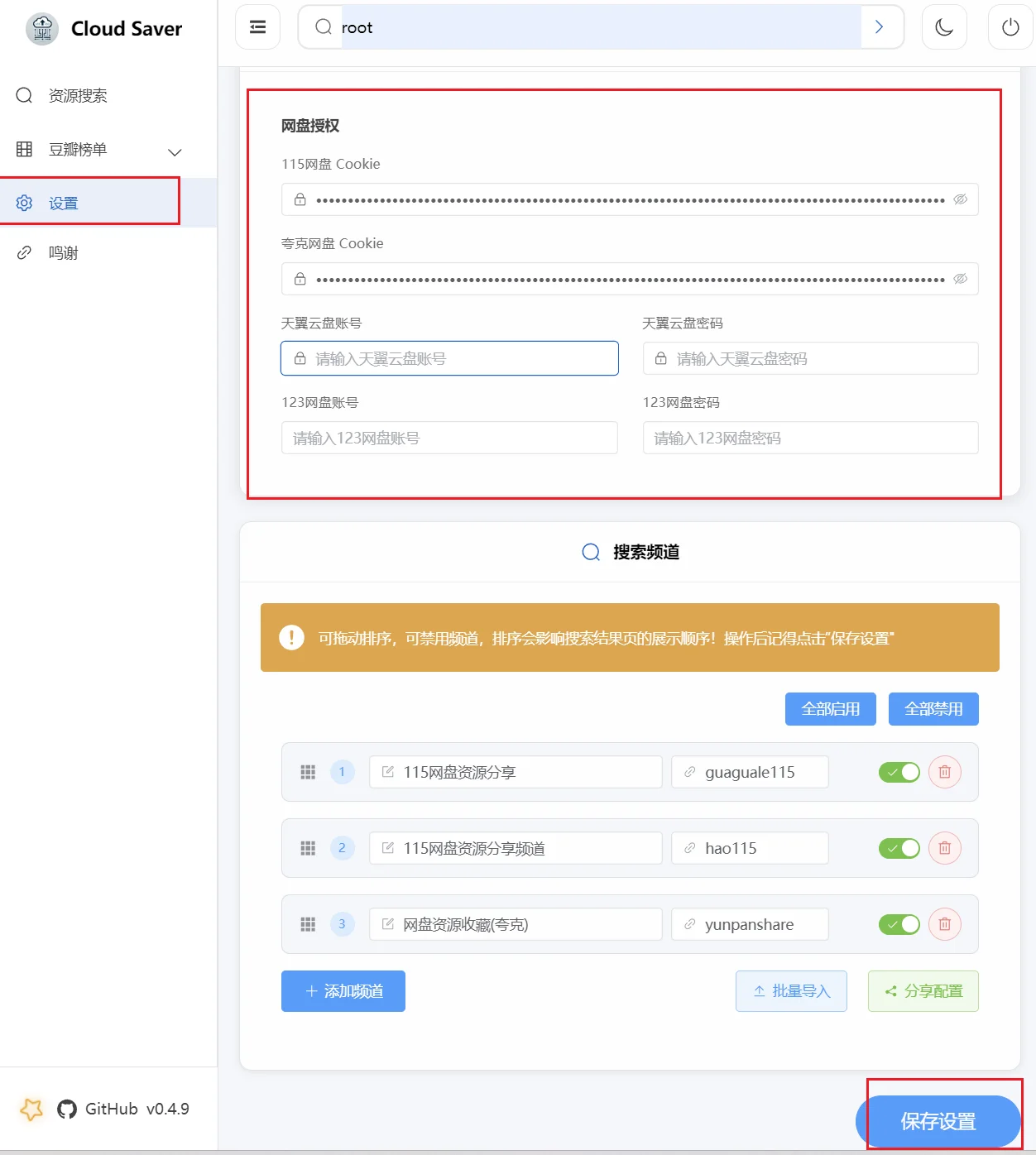The image size is (1036, 1155).
Task: Edit the guaguale115 channel ID field
Action: point(750,772)
